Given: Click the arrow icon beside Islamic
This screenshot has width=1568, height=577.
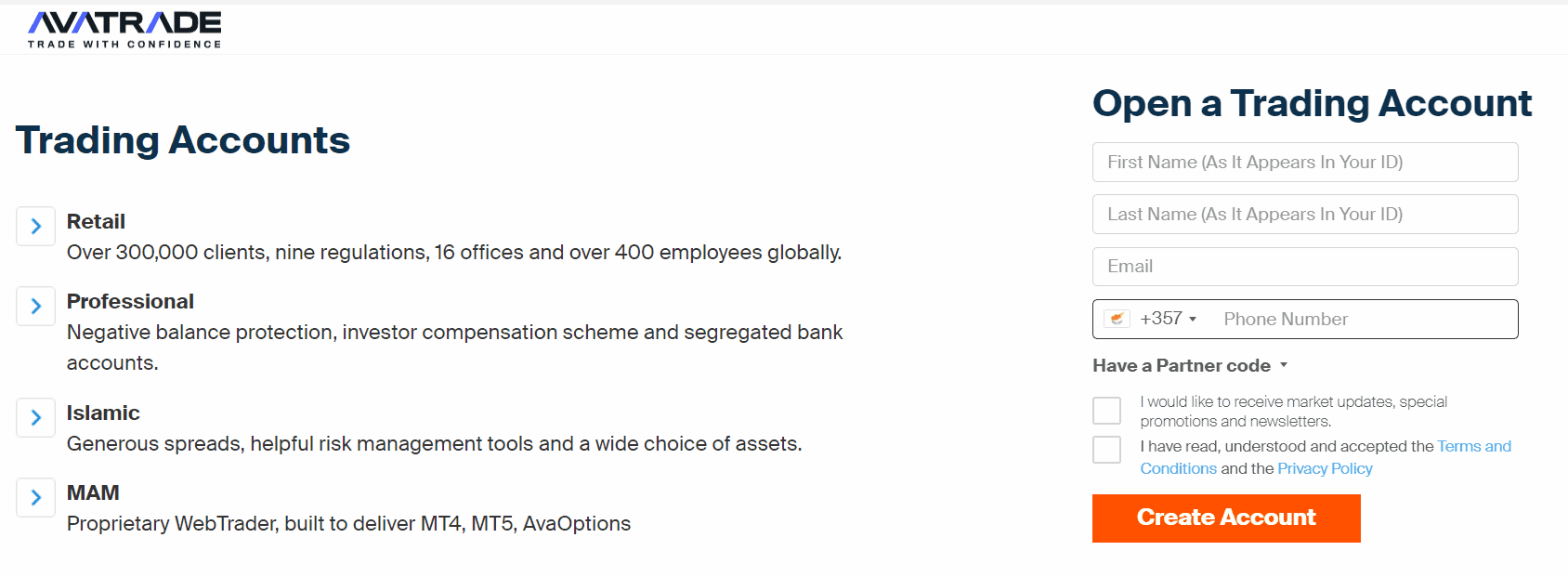Looking at the screenshot, I should pyautogui.click(x=34, y=418).
